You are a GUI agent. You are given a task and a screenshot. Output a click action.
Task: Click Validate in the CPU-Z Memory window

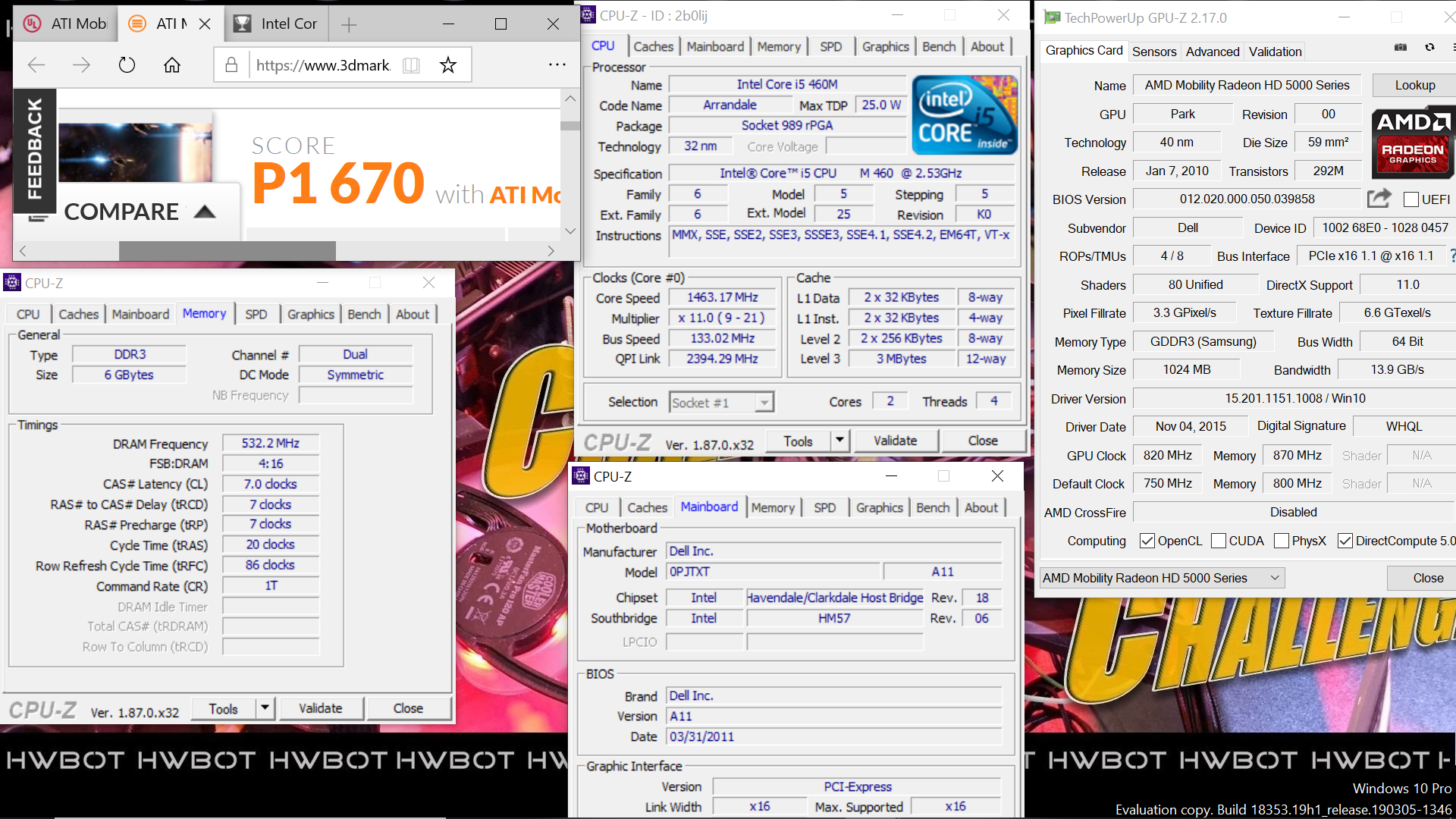point(321,708)
